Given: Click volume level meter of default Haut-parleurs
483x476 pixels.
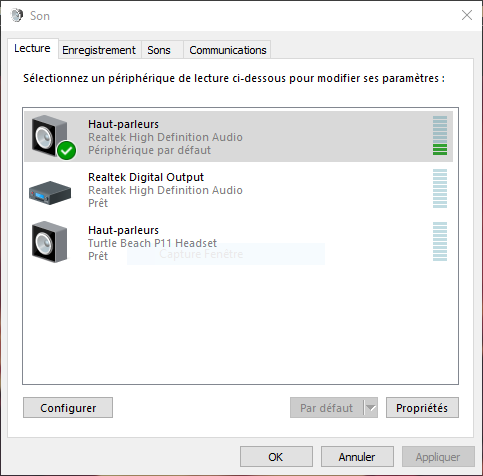Looking at the screenshot, I should pyautogui.click(x=440, y=136).
